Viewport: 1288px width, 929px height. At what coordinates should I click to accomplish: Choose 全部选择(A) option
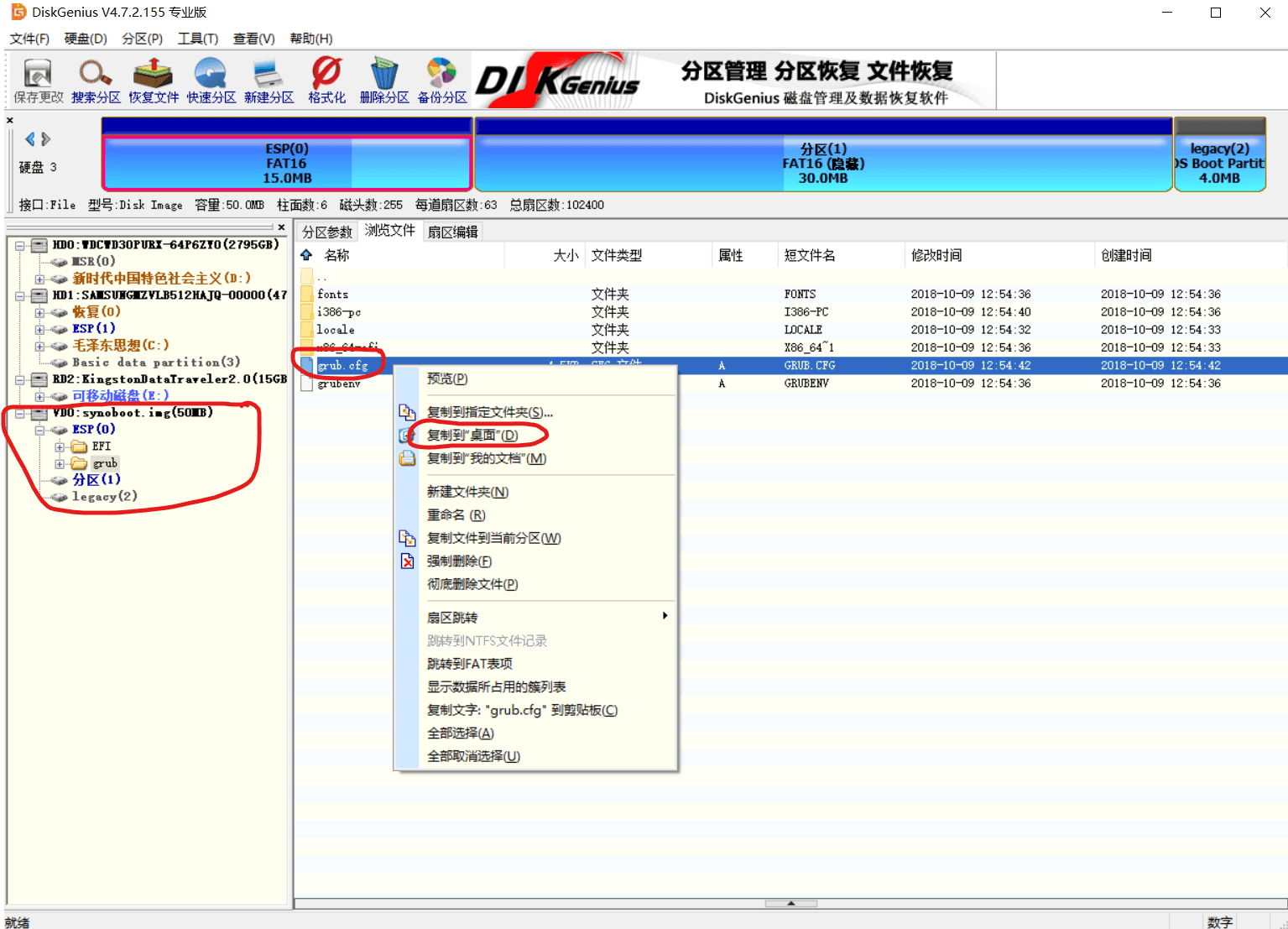point(461,733)
